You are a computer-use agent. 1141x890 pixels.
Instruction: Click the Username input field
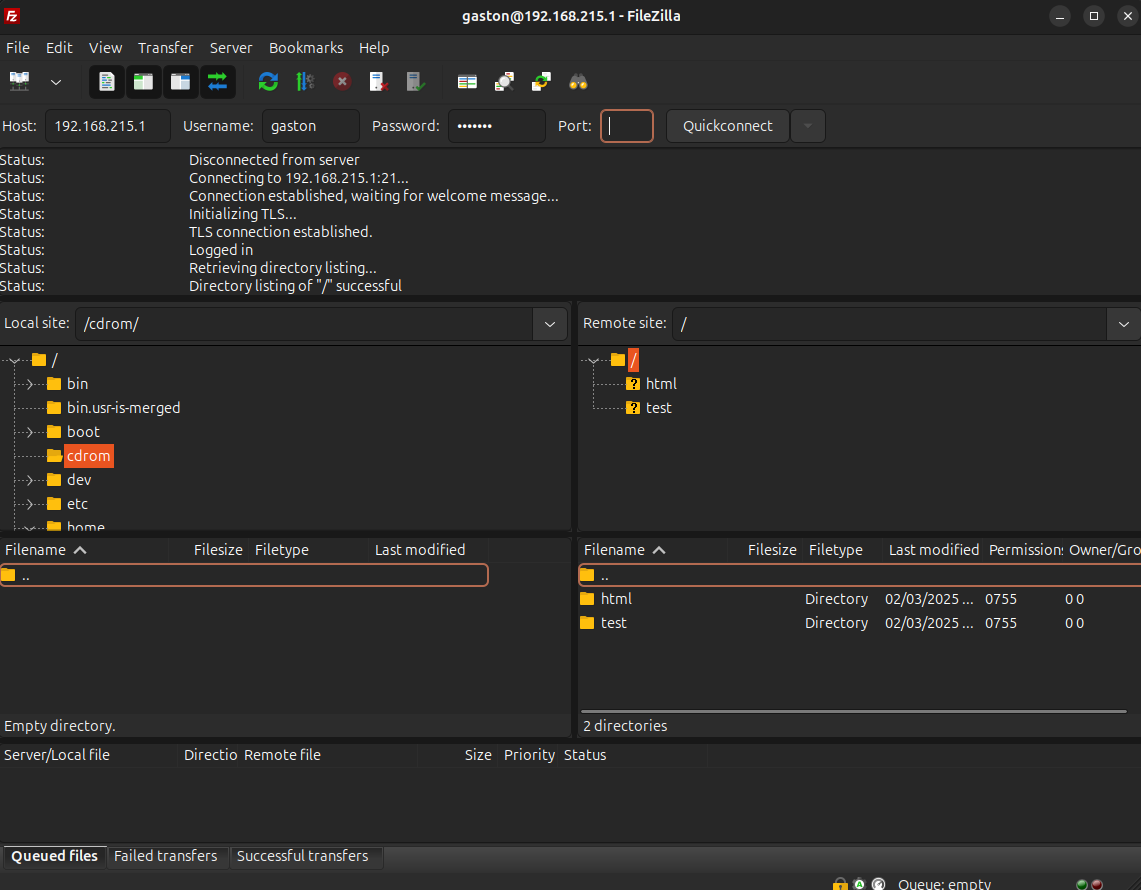(x=311, y=126)
